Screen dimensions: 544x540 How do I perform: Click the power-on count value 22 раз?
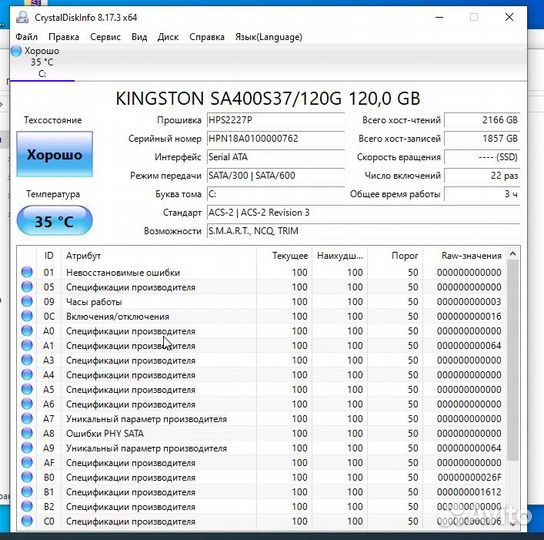(x=482, y=175)
